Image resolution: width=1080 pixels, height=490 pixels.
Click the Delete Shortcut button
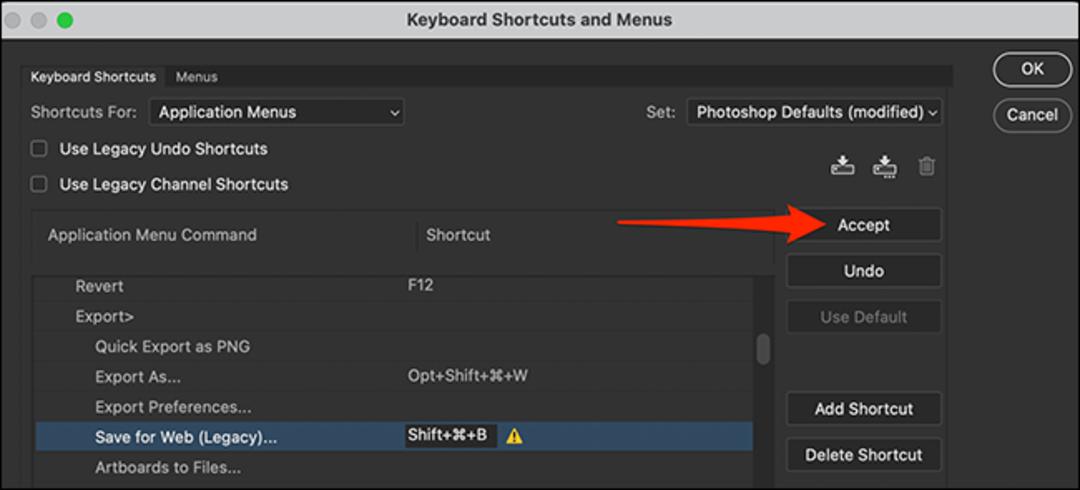pyautogui.click(x=864, y=455)
